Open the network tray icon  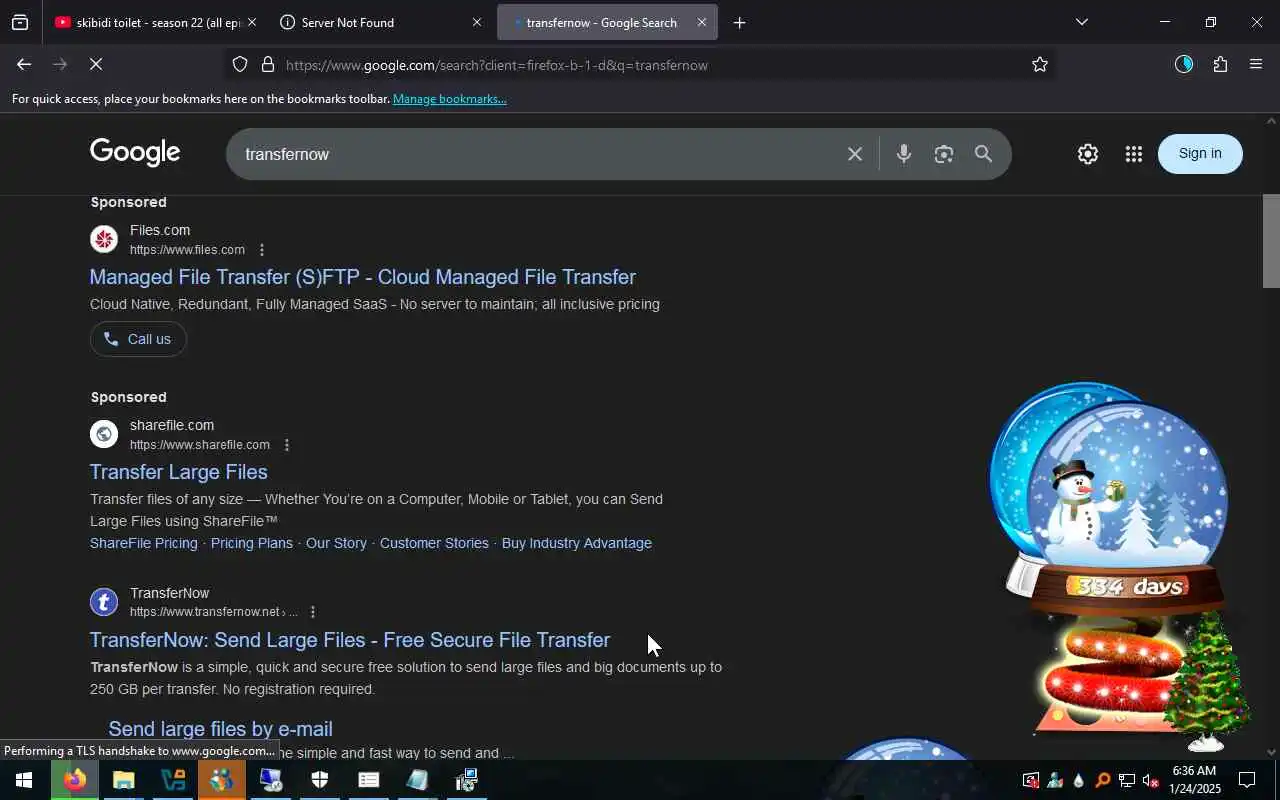pos(1126,781)
